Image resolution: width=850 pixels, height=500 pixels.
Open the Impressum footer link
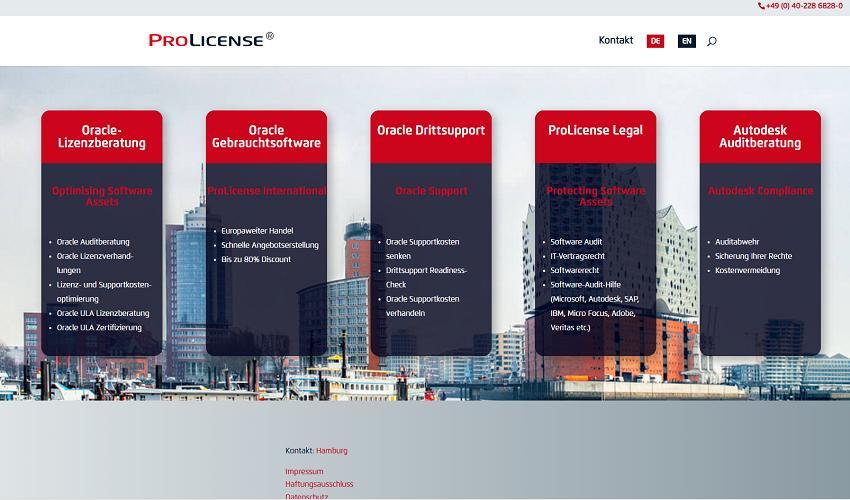click(x=304, y=472)
